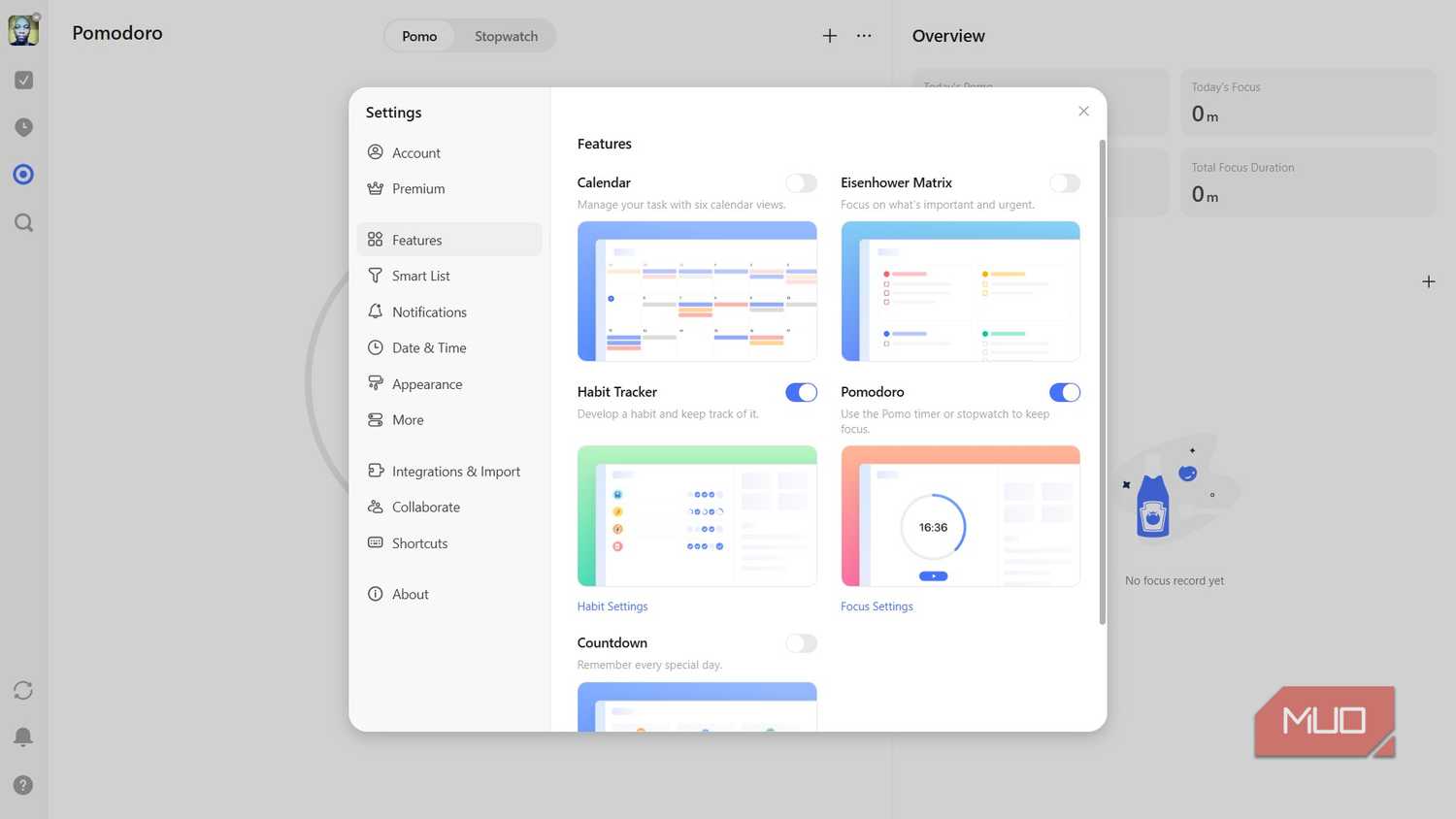Disable the Habit Tracker toggle
This screenshot has width=1456, height=819.
(x=802, y=392)
